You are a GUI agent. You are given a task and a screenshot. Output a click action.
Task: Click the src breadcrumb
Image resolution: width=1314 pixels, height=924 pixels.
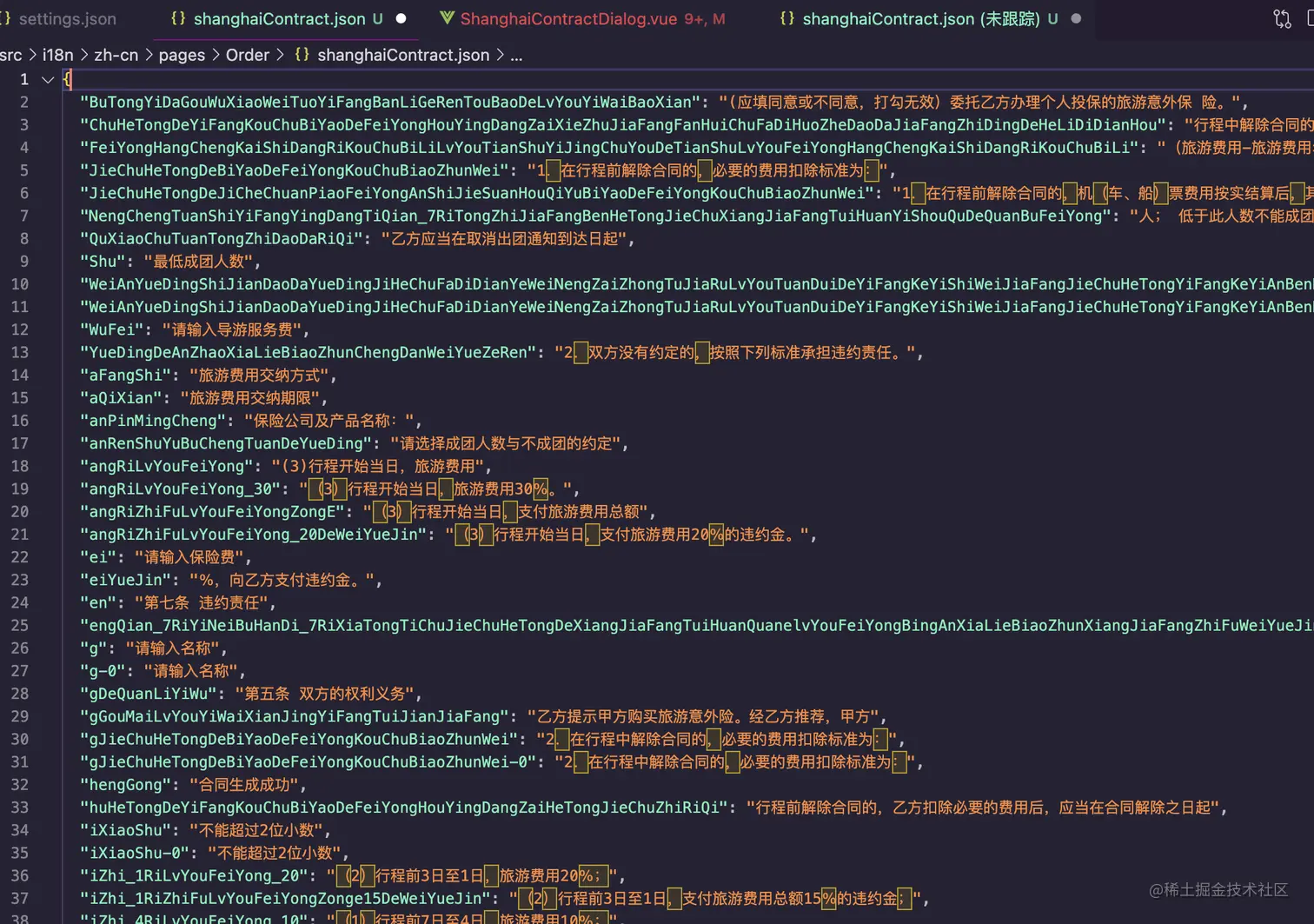[x=10, y=55]
